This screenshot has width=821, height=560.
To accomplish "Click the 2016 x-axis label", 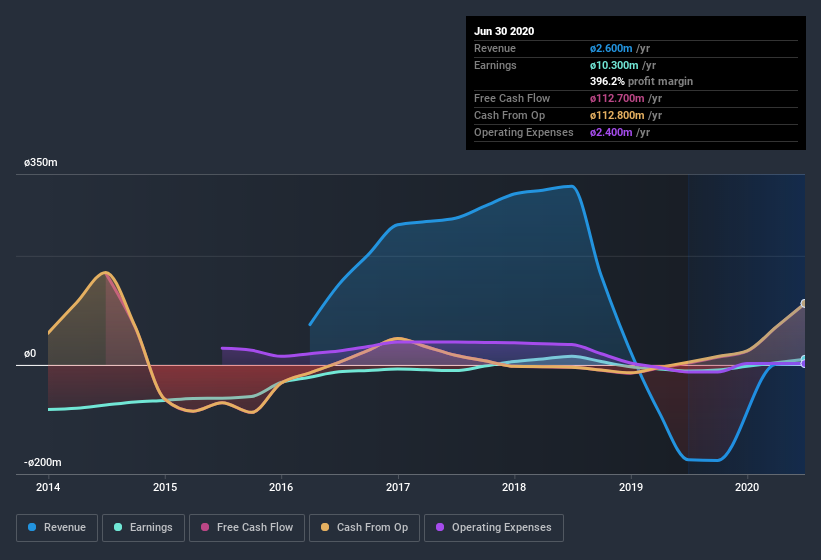I will pyautogui.click(x=281, y=487).
